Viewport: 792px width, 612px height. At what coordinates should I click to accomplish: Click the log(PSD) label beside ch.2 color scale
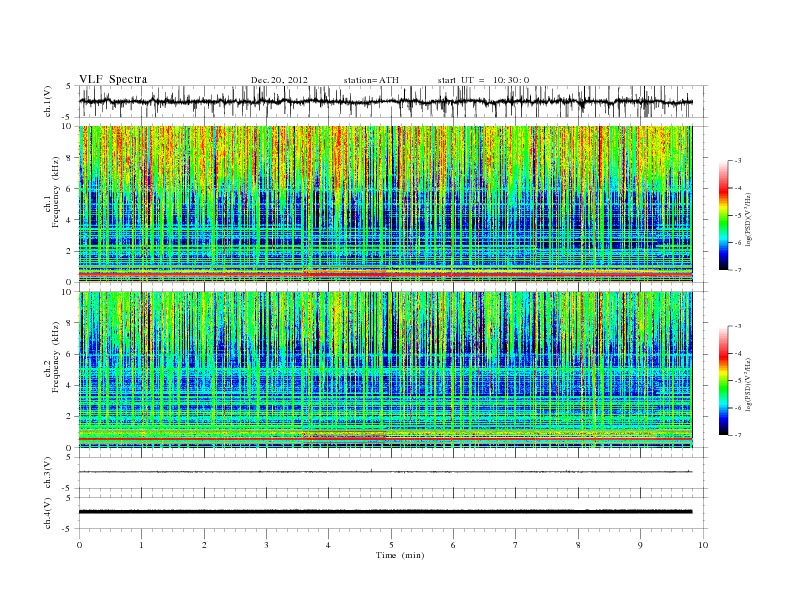[749, 384]
